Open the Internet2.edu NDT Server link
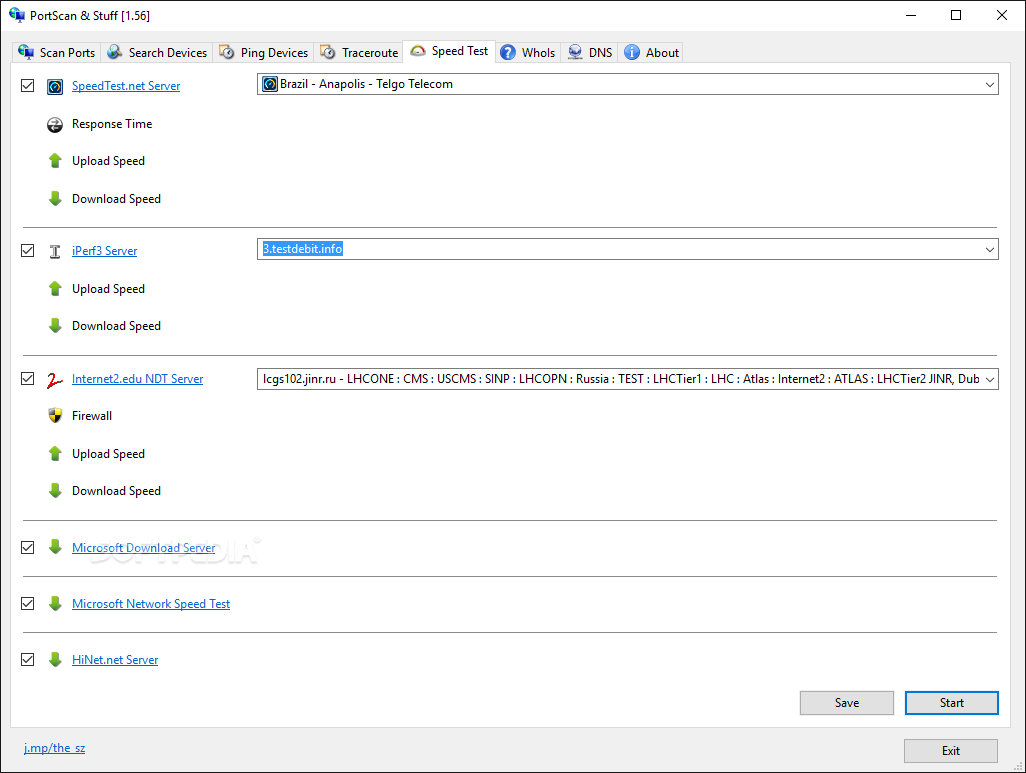Image resolution: width=1026 pixels, height=773 pixels. (x=137, y=379)
